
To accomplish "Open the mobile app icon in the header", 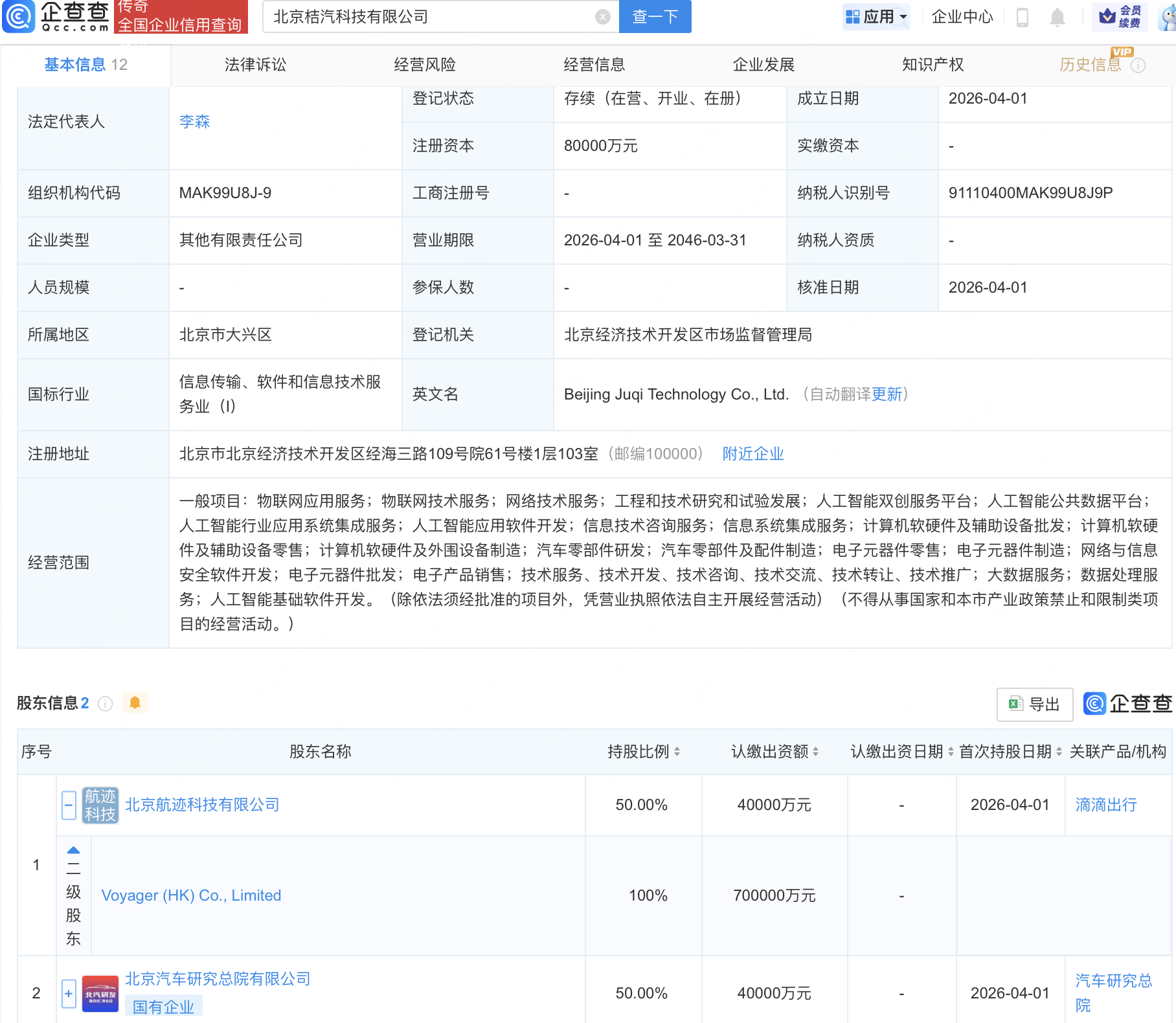I will pos(1024,17).
